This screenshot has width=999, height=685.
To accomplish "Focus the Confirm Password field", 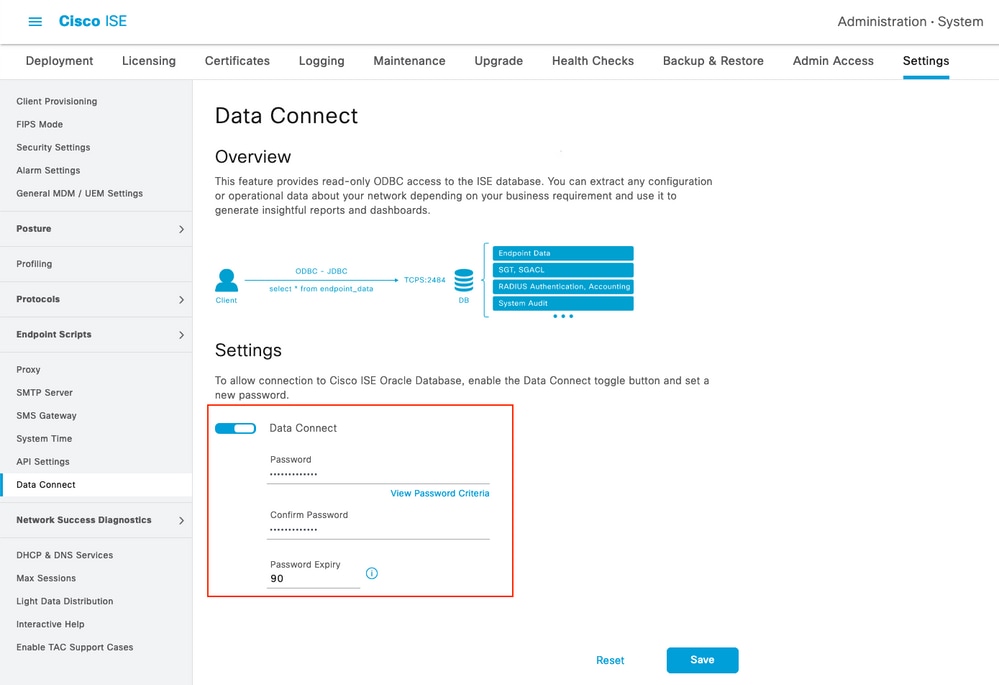I will tap(378, 530).
